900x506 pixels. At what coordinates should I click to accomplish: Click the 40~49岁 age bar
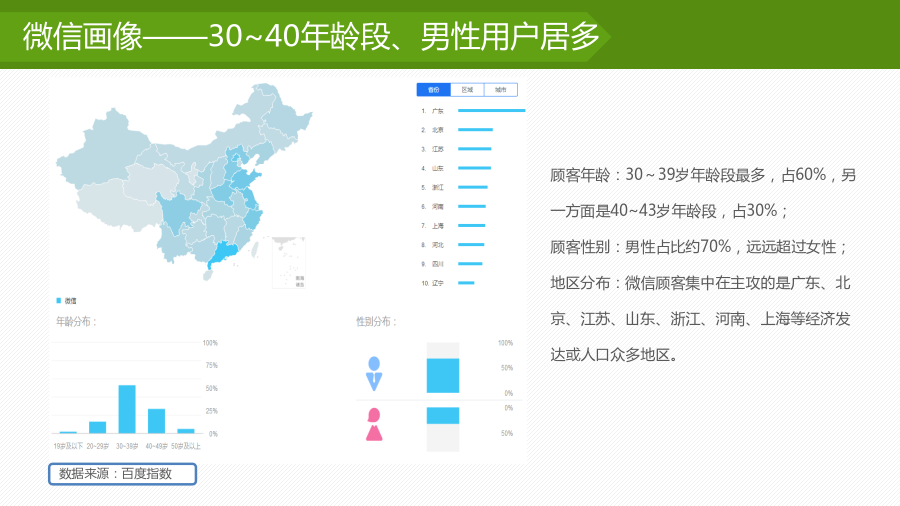157,421
